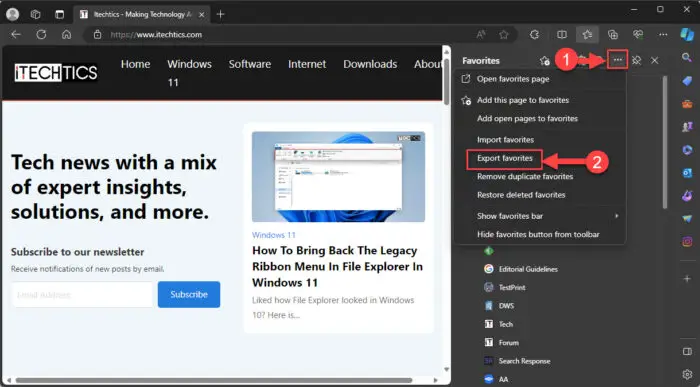700x387 pixels.
Task: Click the Read aloud icon in address bar
Action: [481, 34]
